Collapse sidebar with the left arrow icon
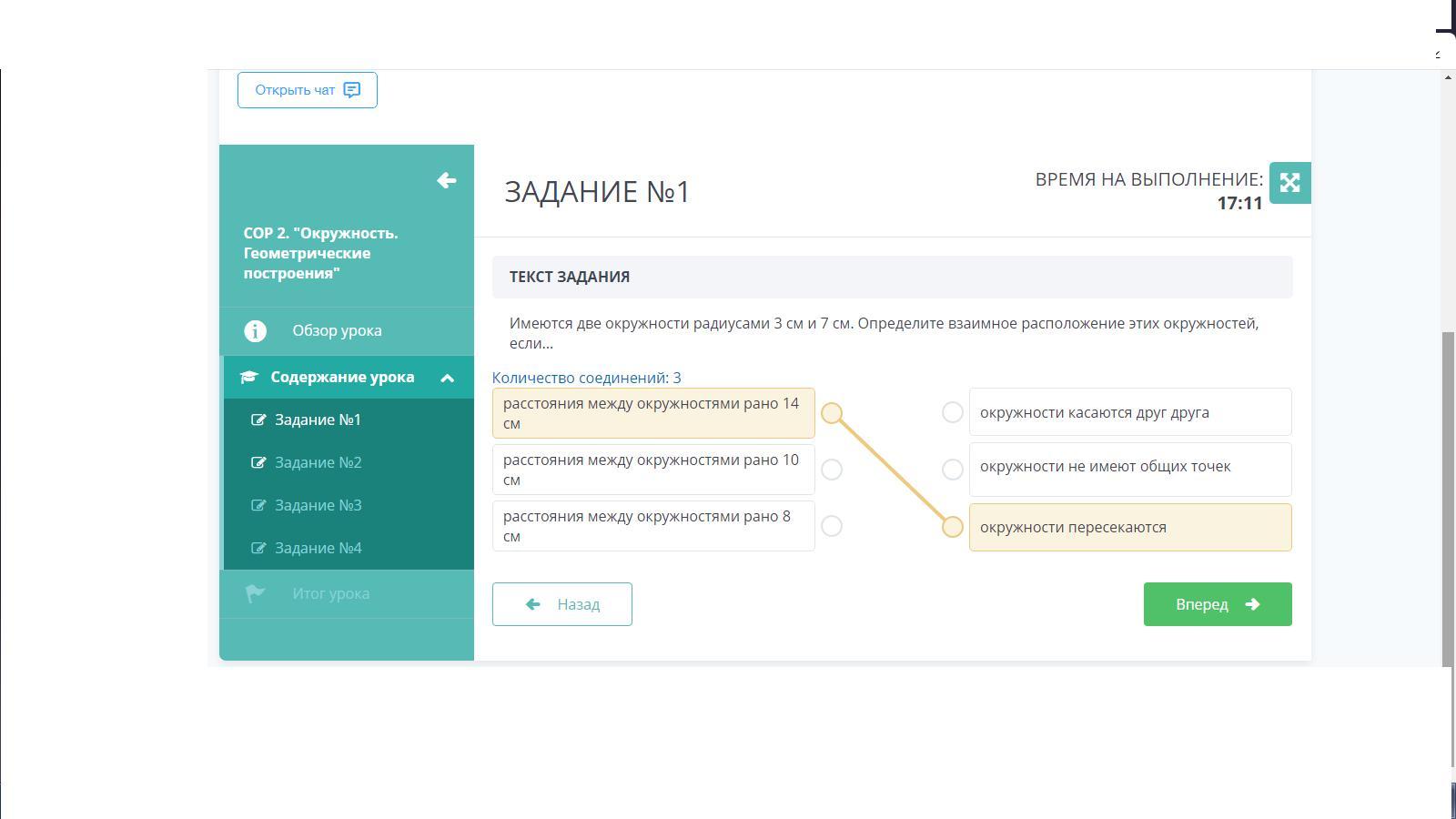This screenshot has width=1456, height=819. coord(446,180)
